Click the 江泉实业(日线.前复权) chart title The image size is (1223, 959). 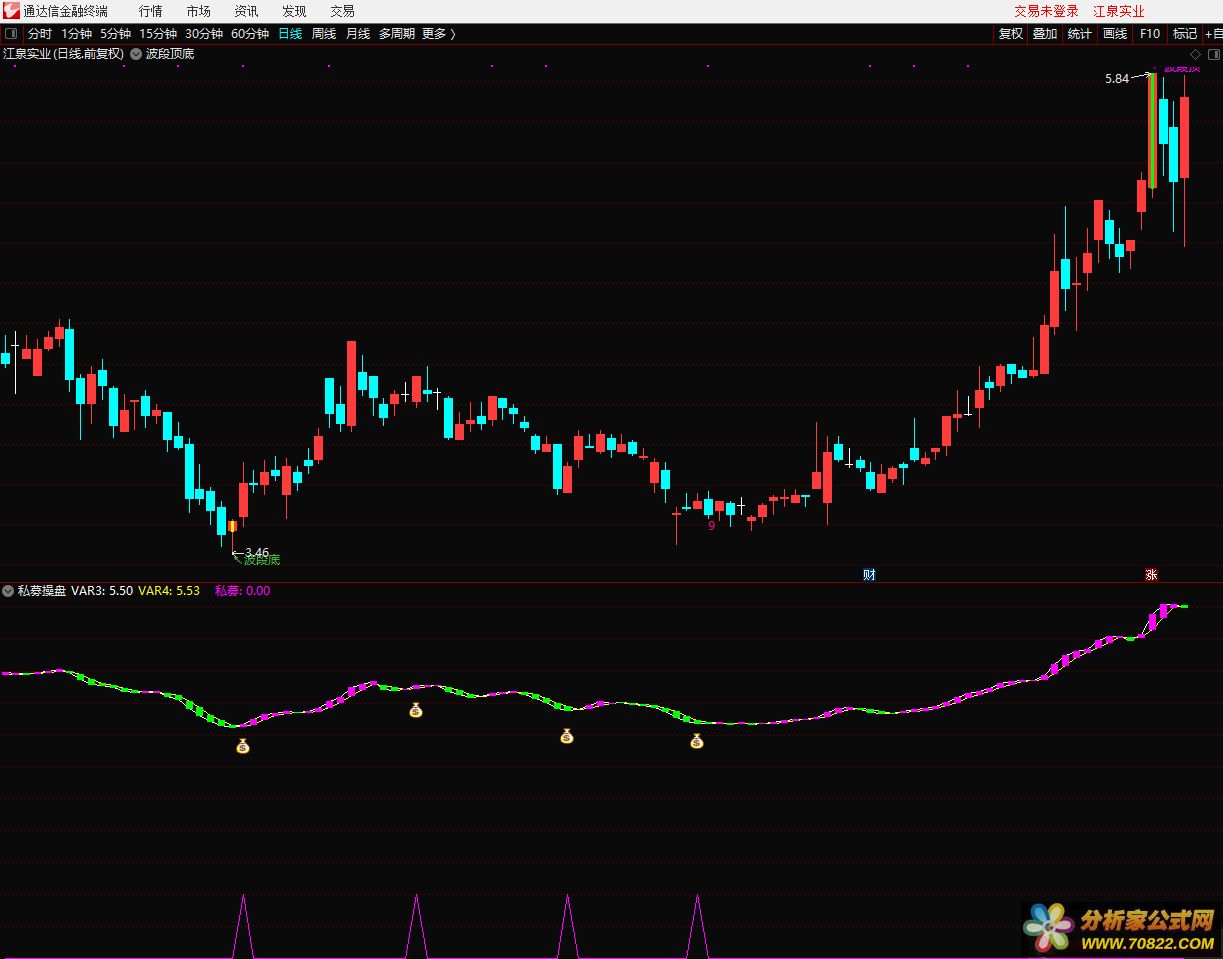64,54
